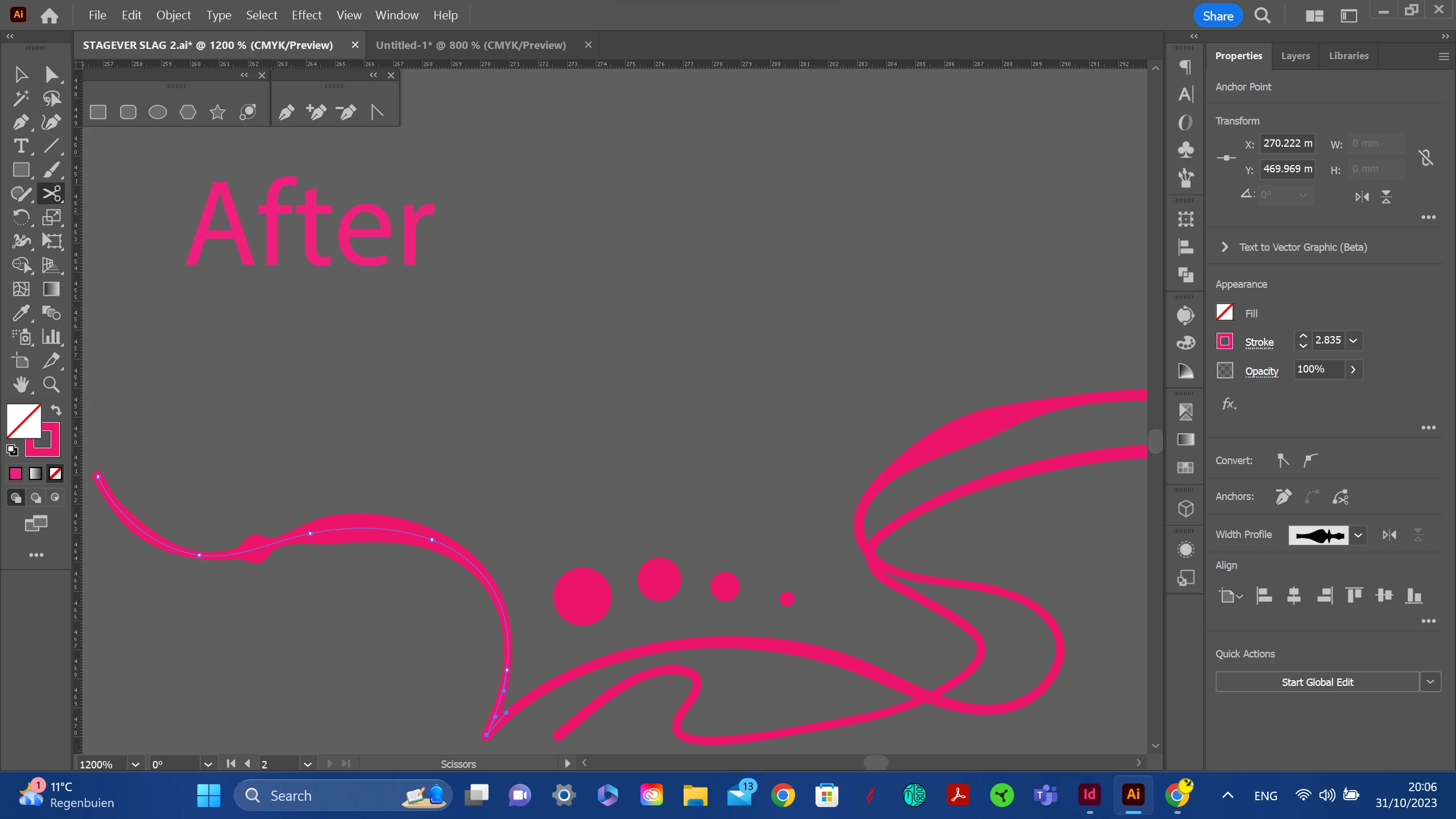1456x819 pixels.
Task: Select the Scissors tool
Action: pos(51,194)
